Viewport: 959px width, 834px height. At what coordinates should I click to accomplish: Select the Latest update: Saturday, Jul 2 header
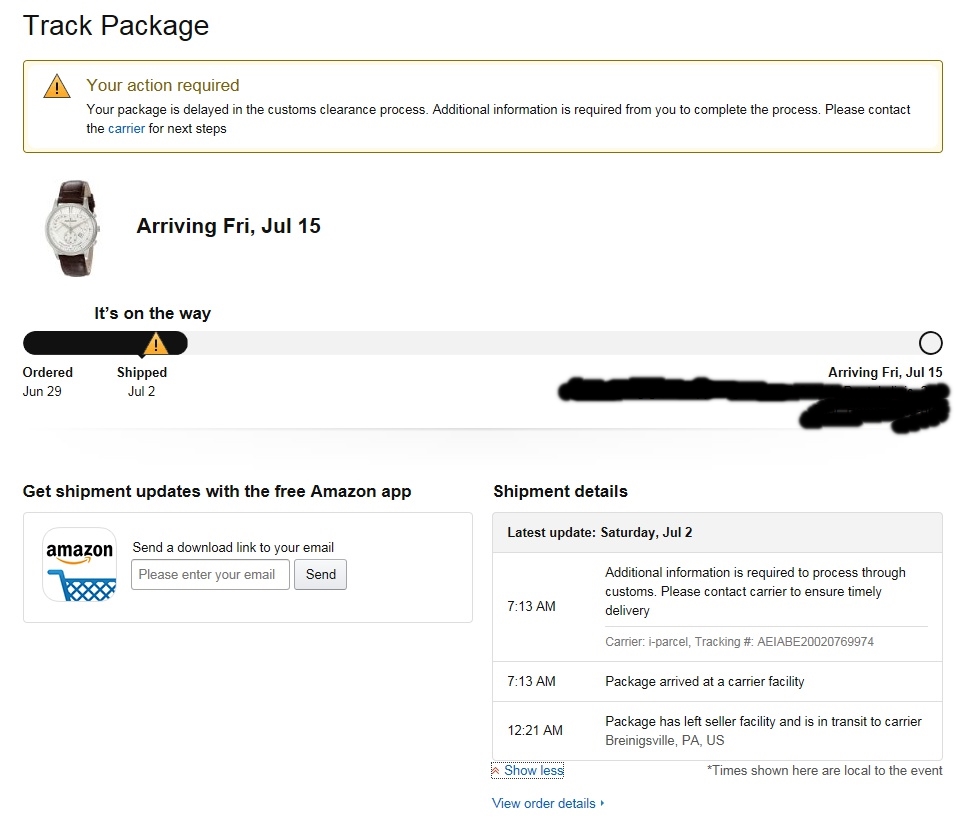[600, 533]
